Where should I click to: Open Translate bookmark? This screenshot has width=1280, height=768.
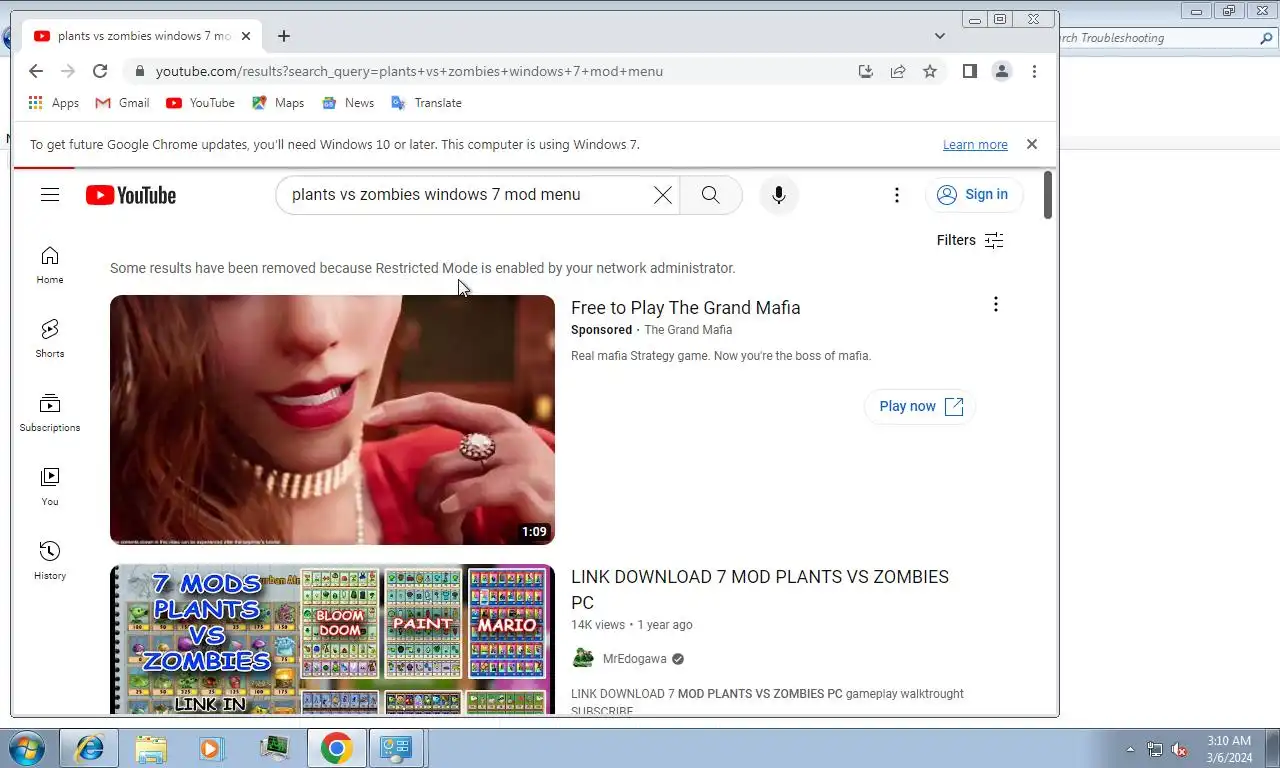[426, 103]
